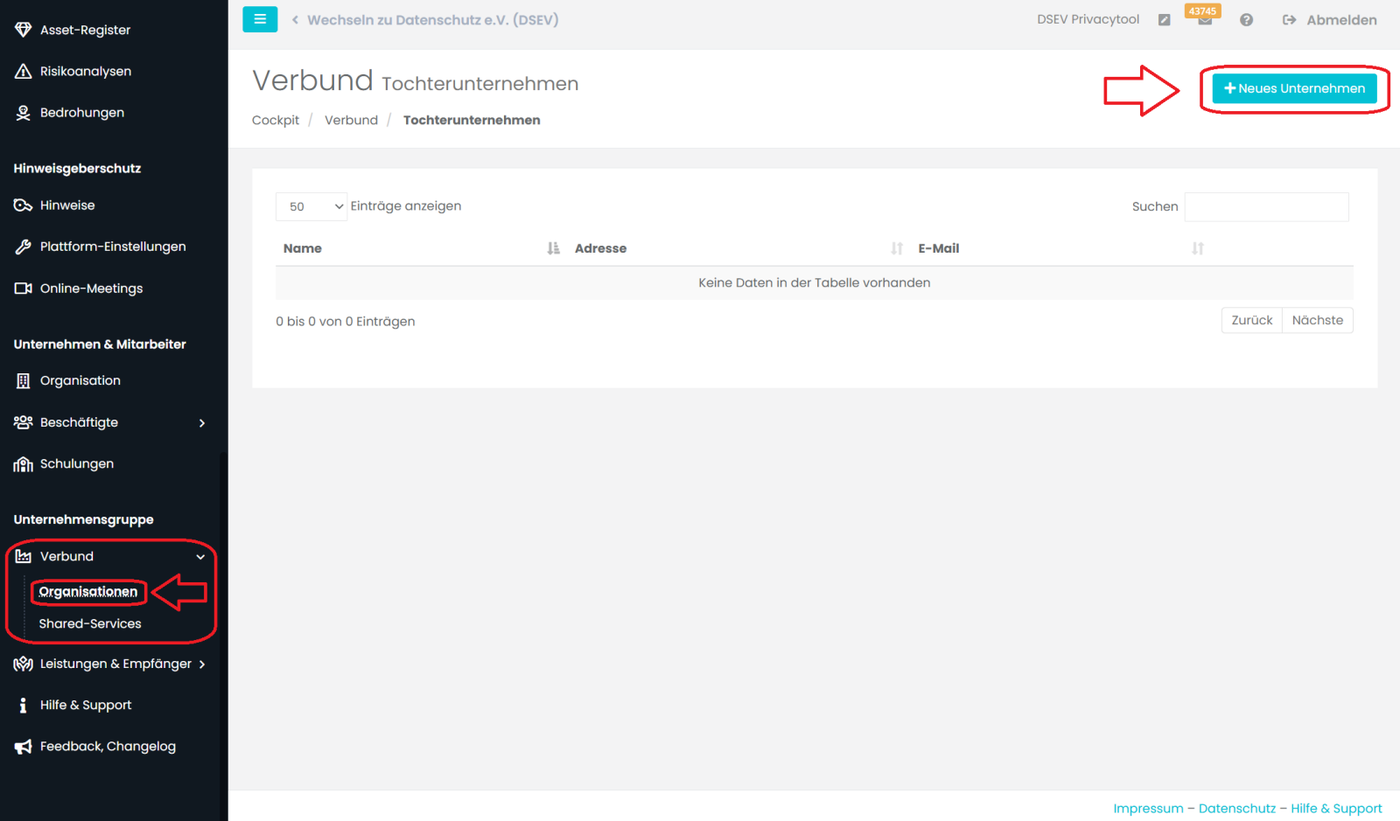Image resolution: width=1400 pixels, height=821 pixels.
Task: Open the Hilfe & Support footer link
Action: tap(1336, 808)
